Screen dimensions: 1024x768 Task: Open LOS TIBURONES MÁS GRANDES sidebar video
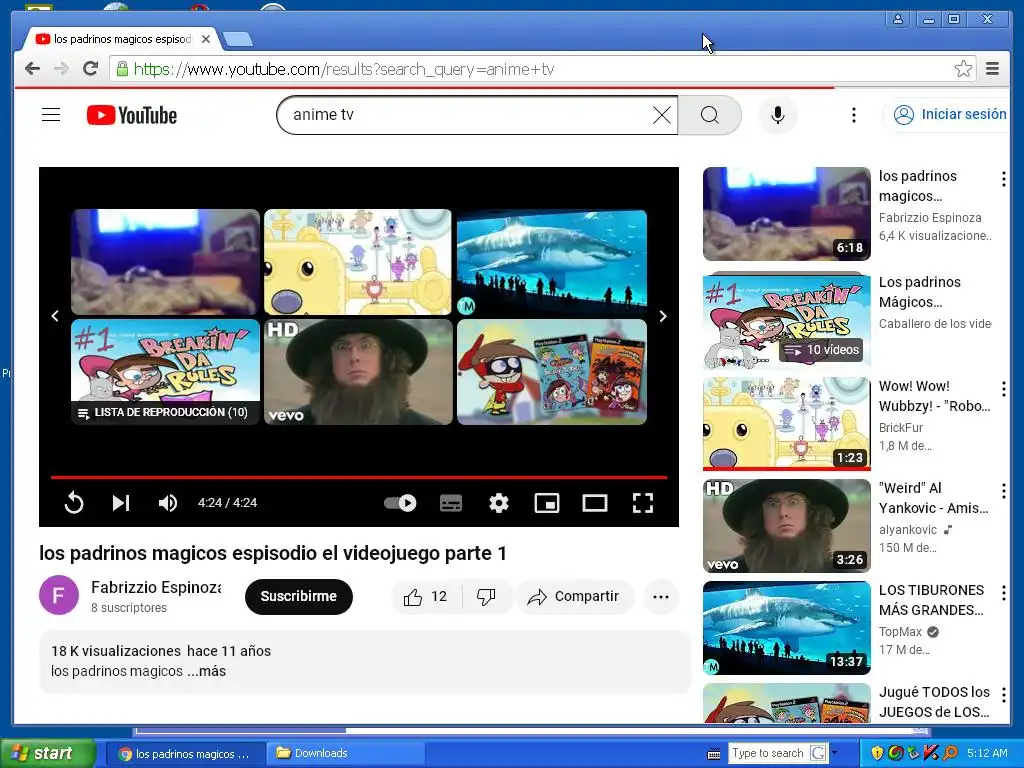787,628
